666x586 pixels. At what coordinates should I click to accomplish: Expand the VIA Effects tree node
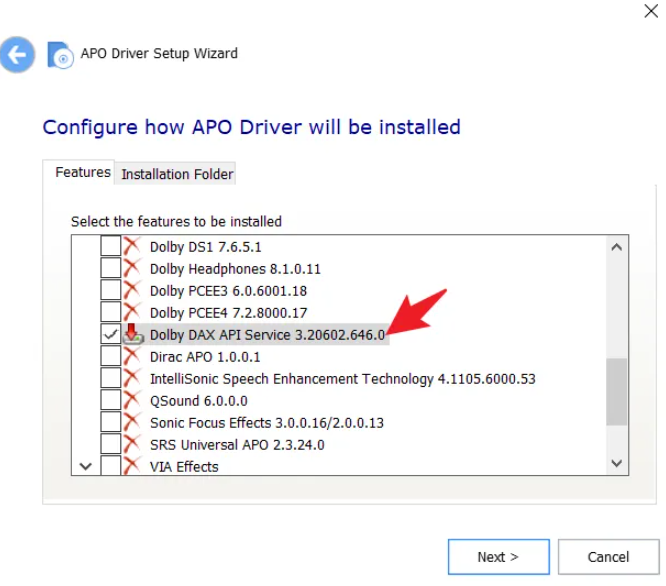[x=85, y=466]
